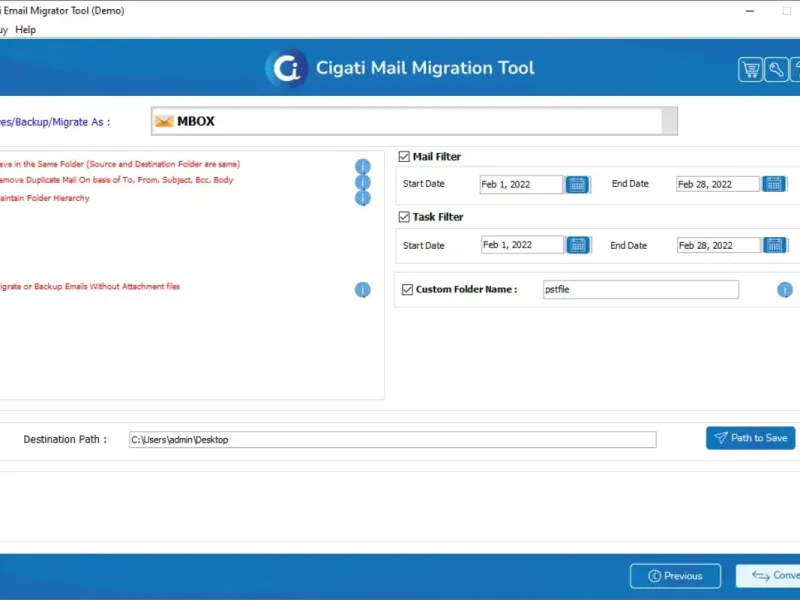Viewport: 800px width, 600px height.
Task: Open calendar picker for Mail Filter End Date
Action: (774, 184)
